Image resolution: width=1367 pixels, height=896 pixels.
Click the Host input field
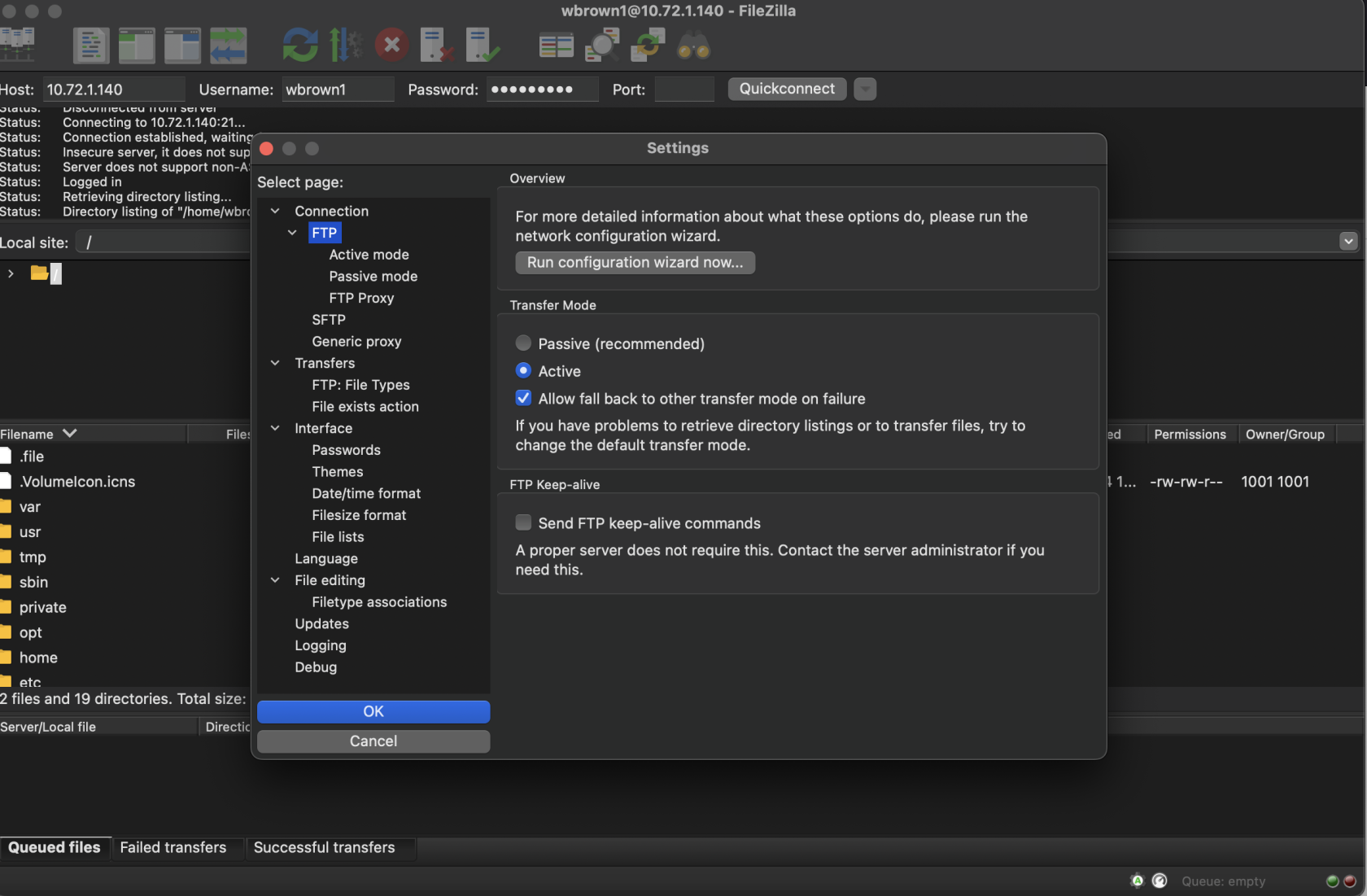(112, 90)
